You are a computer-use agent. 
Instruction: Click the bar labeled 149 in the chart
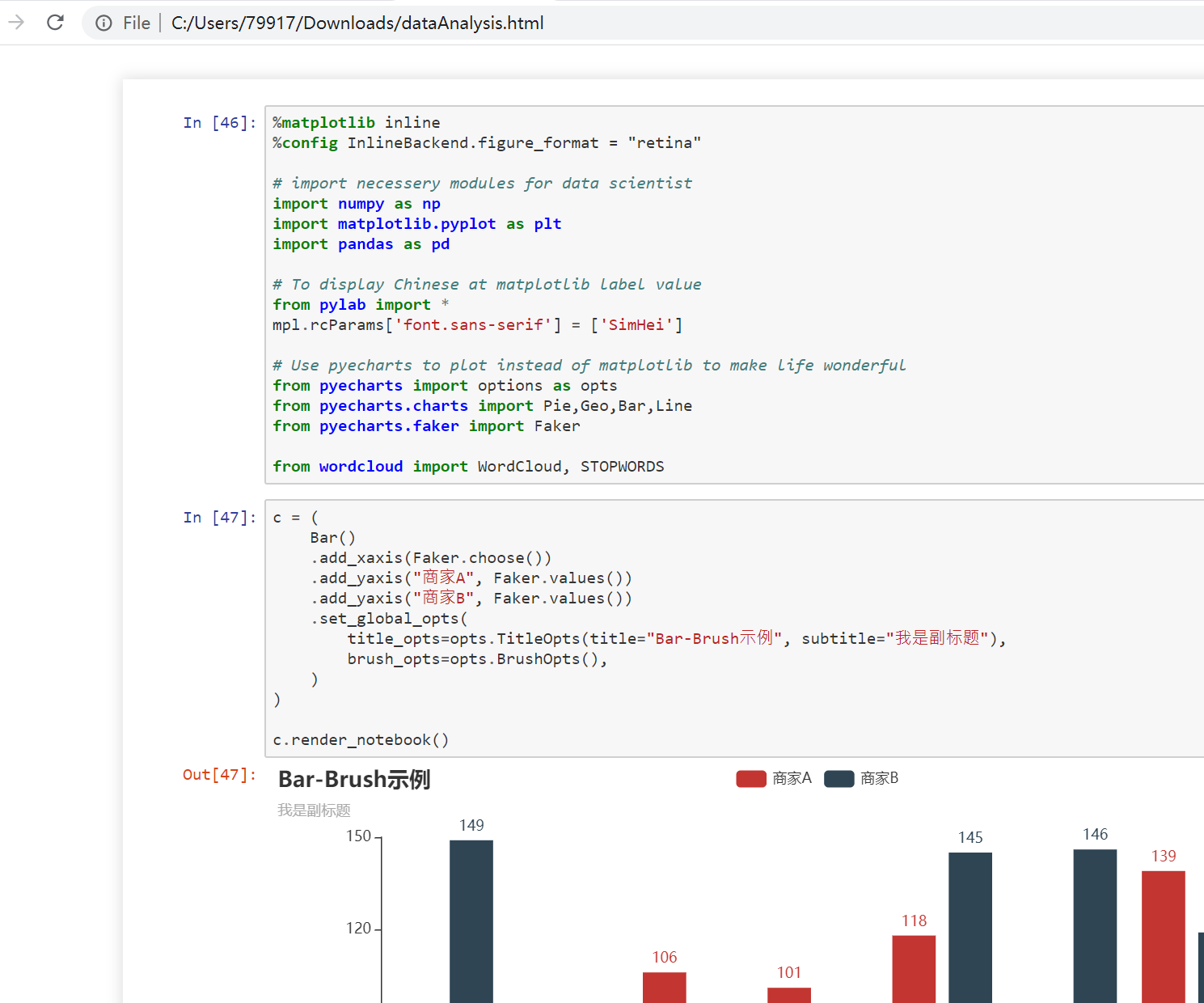tap(470, 922)
